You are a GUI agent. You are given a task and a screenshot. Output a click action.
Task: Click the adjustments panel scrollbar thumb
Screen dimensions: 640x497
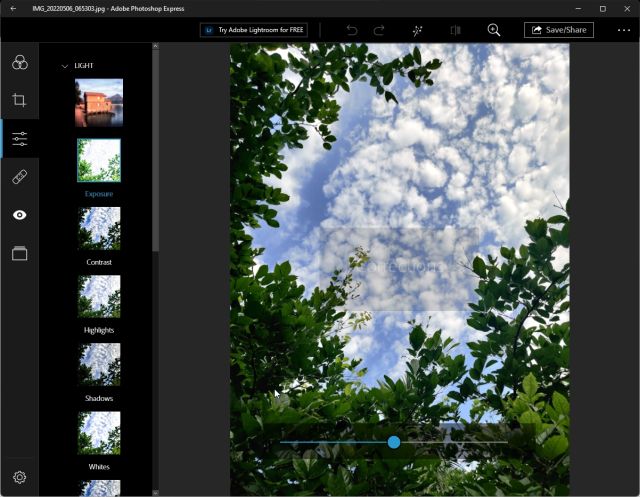pyautogui.click(x=156, y=151)
